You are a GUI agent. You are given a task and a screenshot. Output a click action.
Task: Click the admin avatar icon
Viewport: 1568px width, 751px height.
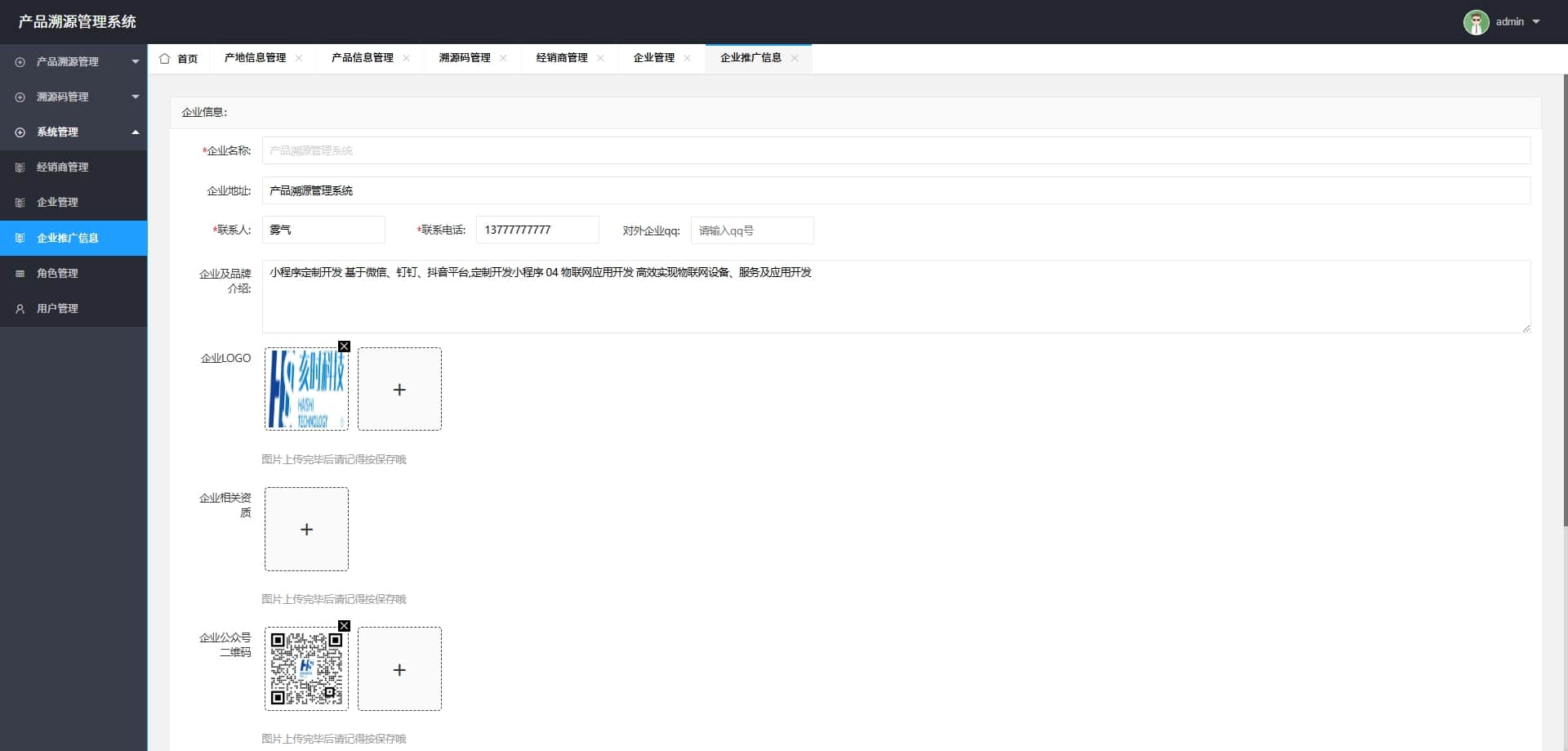tap(1476, 22)
